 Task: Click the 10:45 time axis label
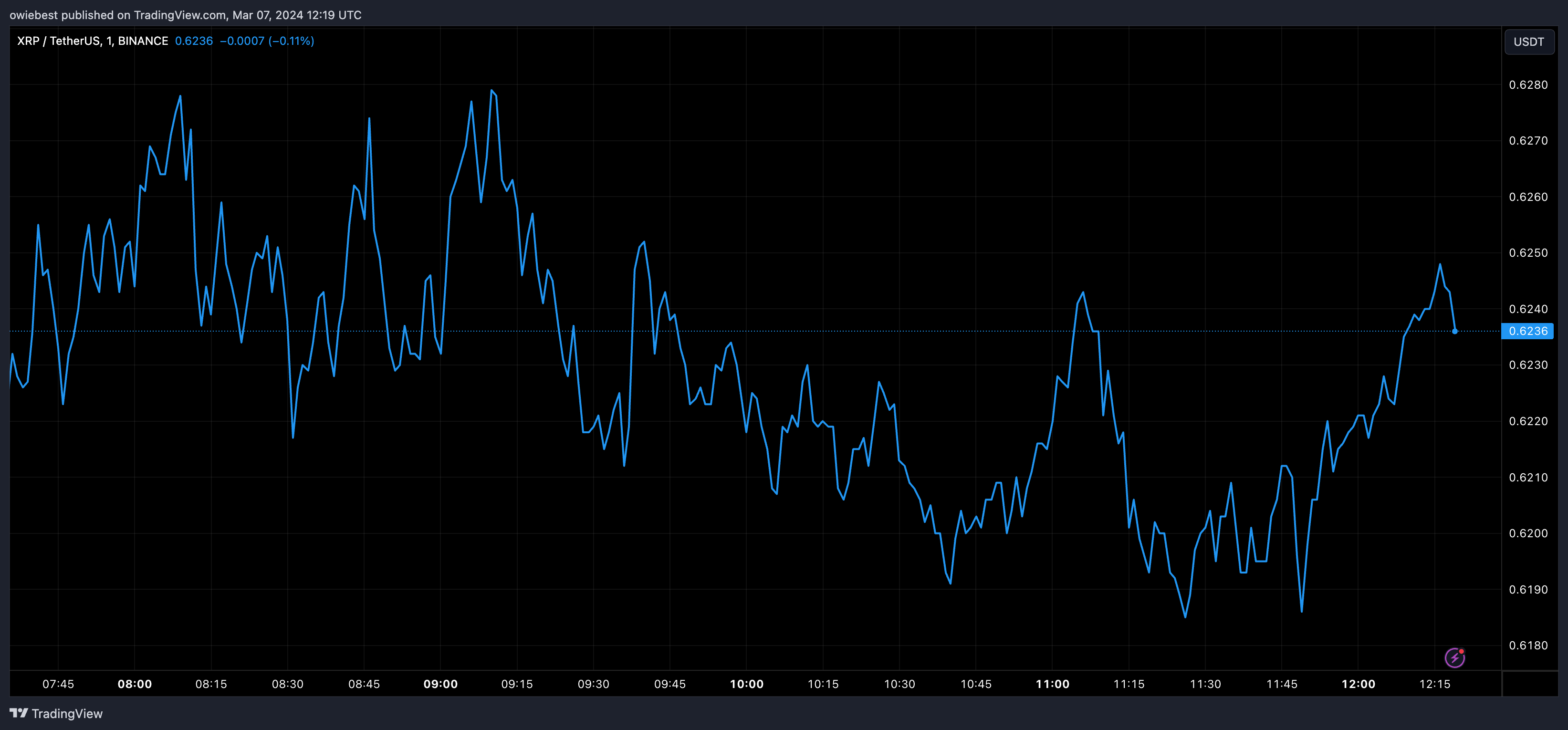coord(976,684)
